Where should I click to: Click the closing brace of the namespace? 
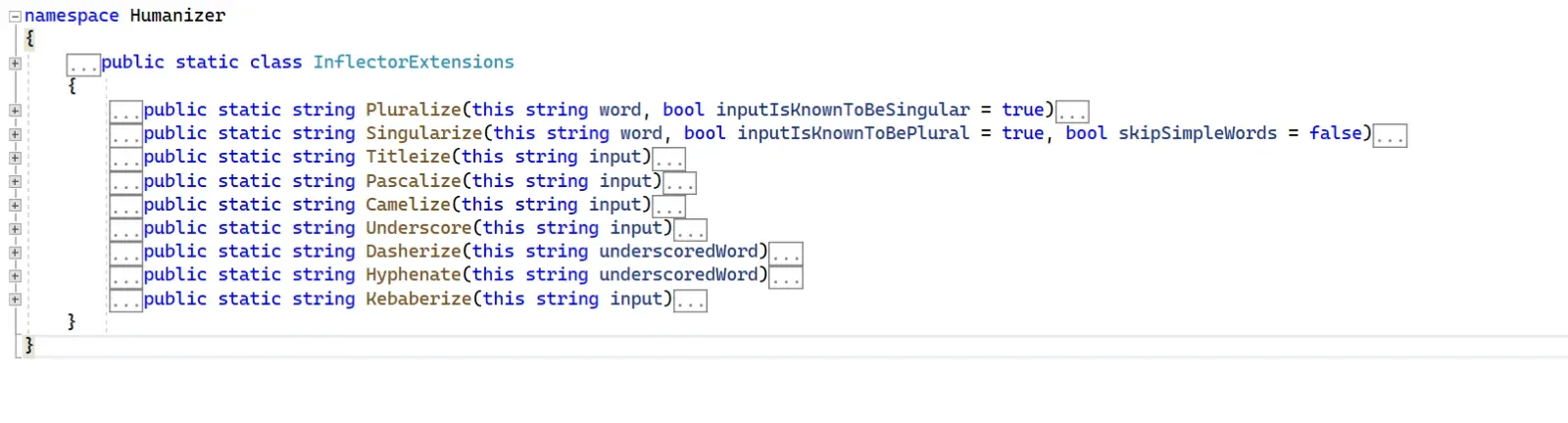pyautogui.click(x=28, y=345)
